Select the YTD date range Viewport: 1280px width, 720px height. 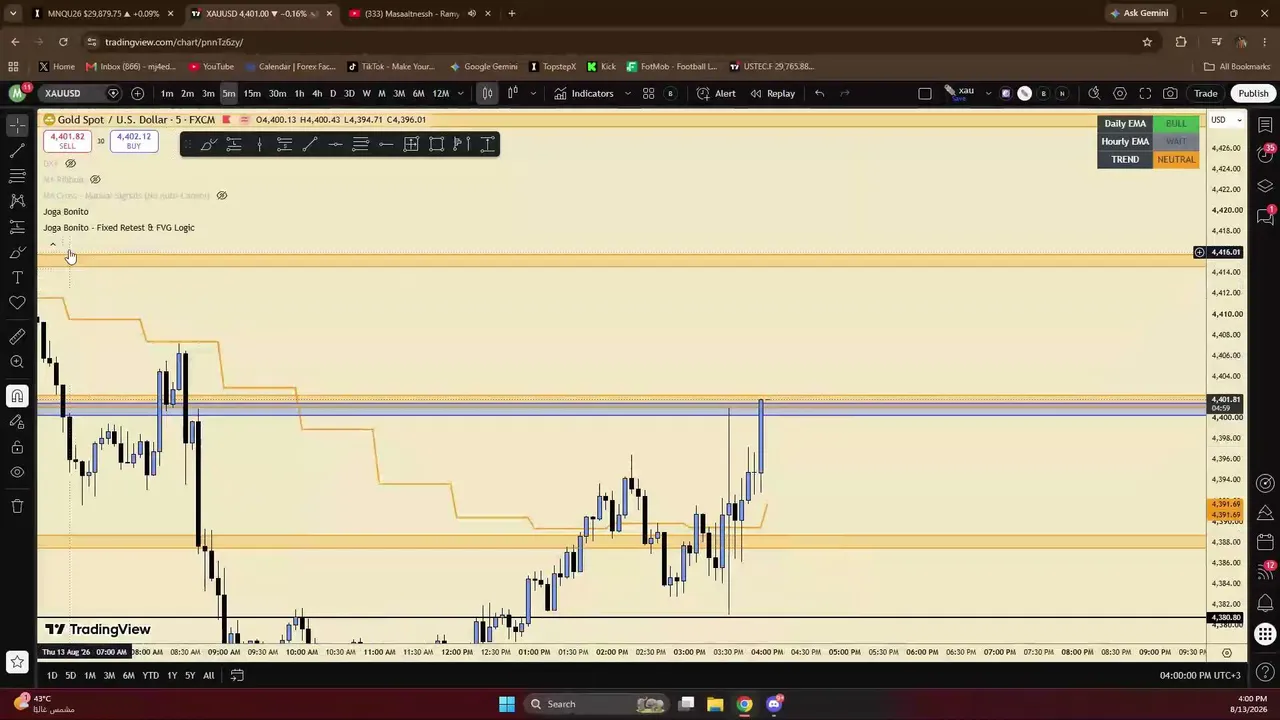point(150,676)
